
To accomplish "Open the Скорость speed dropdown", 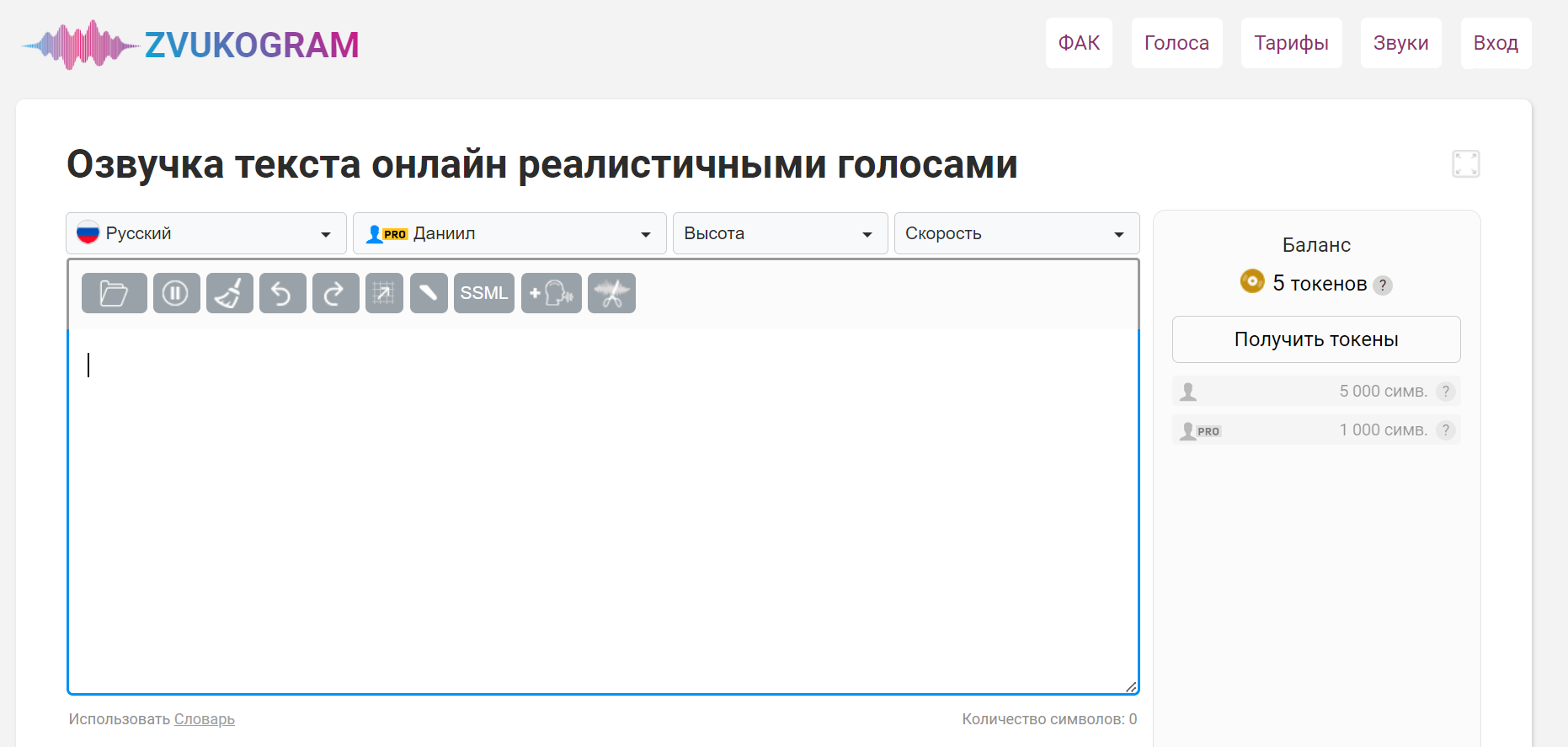I will [x=1017, y=233].
